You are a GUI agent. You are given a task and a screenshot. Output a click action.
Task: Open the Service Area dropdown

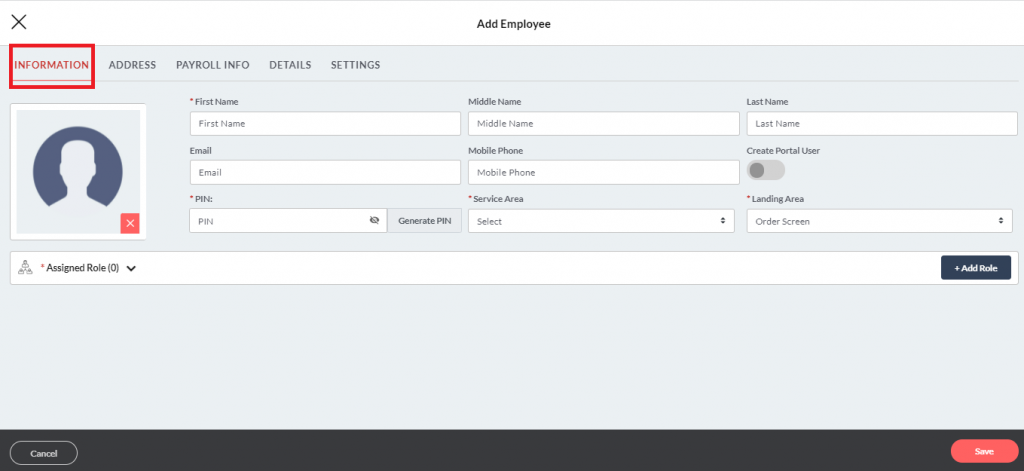pyautogui.click(x=600, y=221)
